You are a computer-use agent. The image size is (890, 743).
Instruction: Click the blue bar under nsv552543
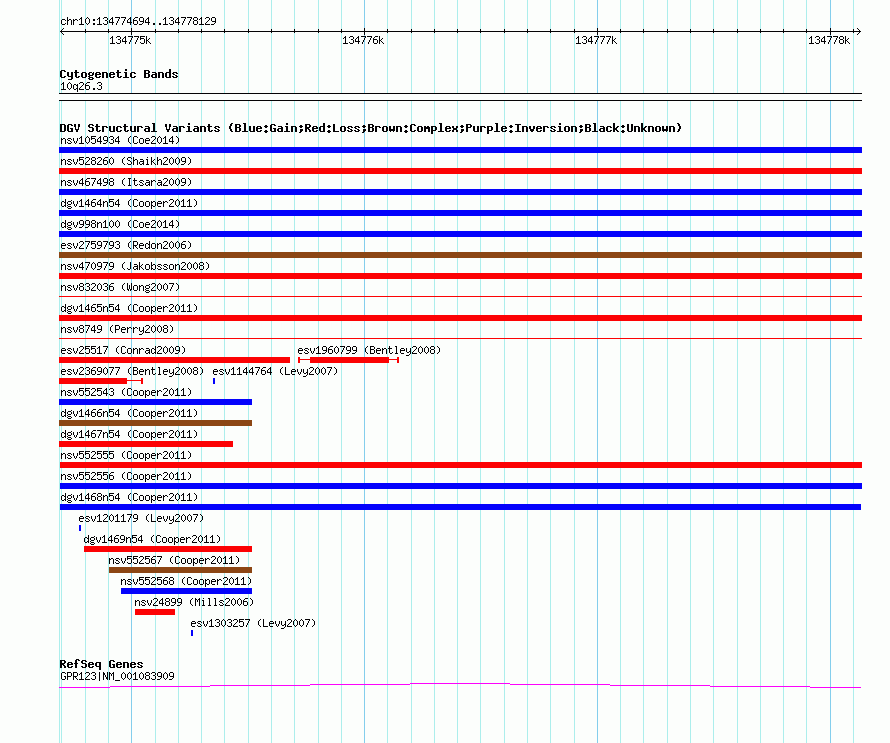[x=156, y=402]
